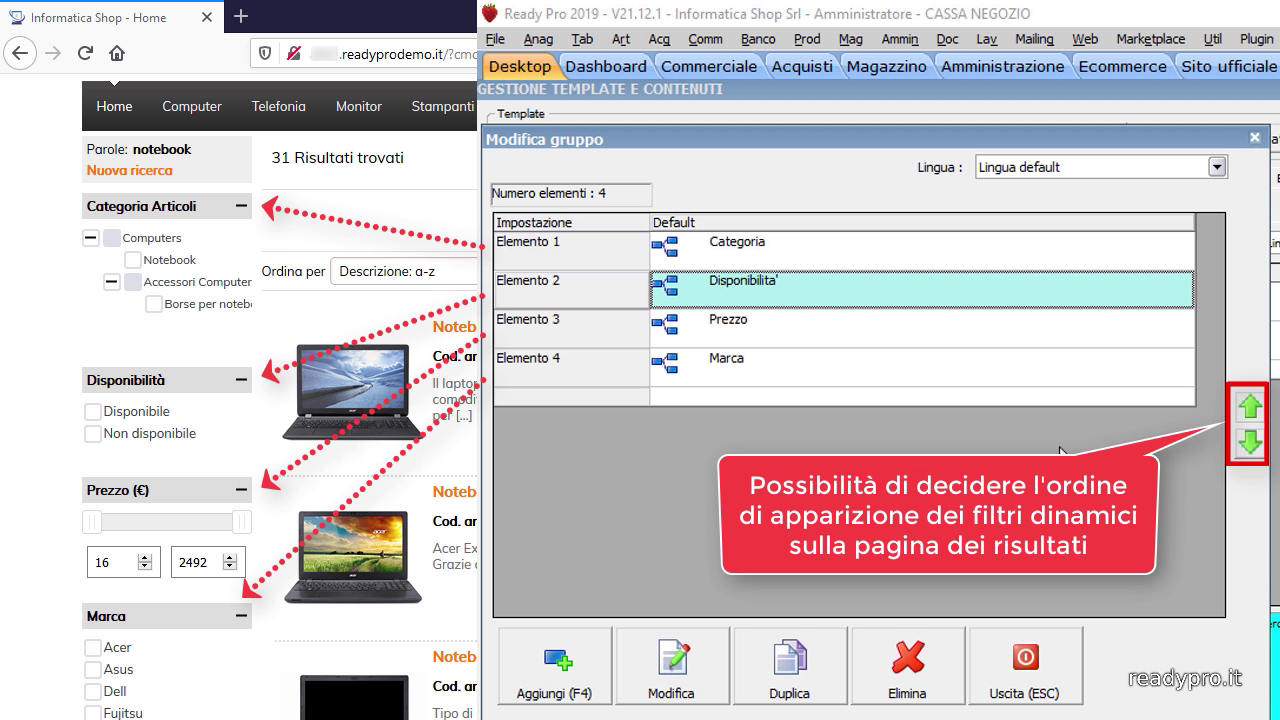Image resolution: width=1280 pixels, height=720 pixels.
Task: Check the Notebook category checkbox
Action: [x=133, y=260]
